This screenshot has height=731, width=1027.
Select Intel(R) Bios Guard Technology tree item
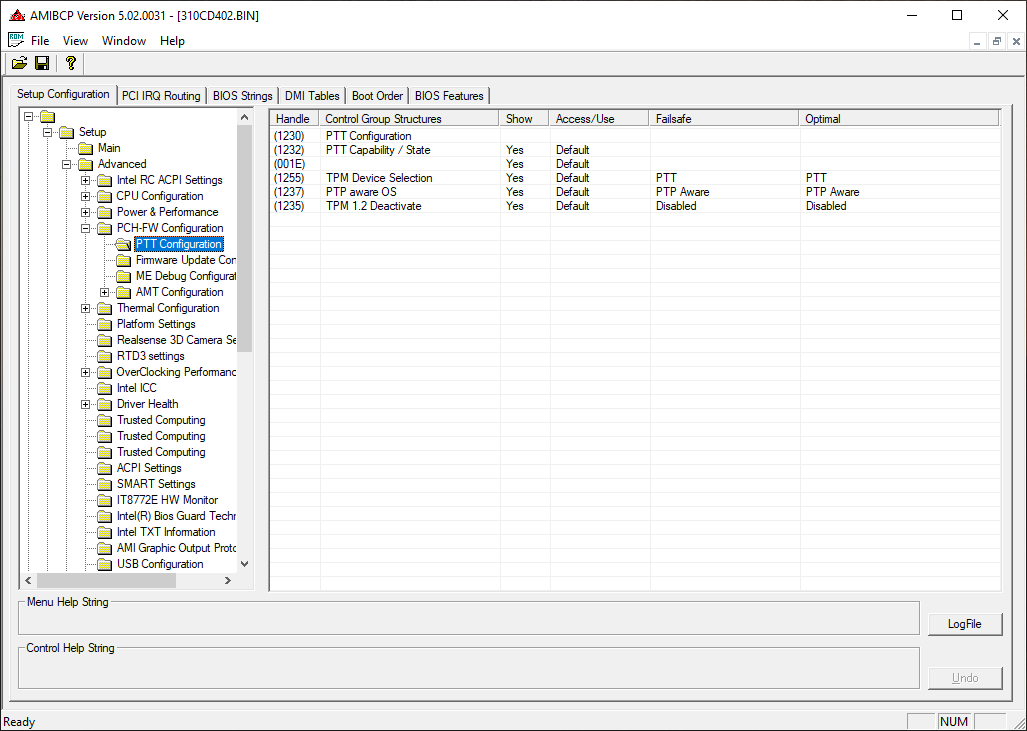176,516
